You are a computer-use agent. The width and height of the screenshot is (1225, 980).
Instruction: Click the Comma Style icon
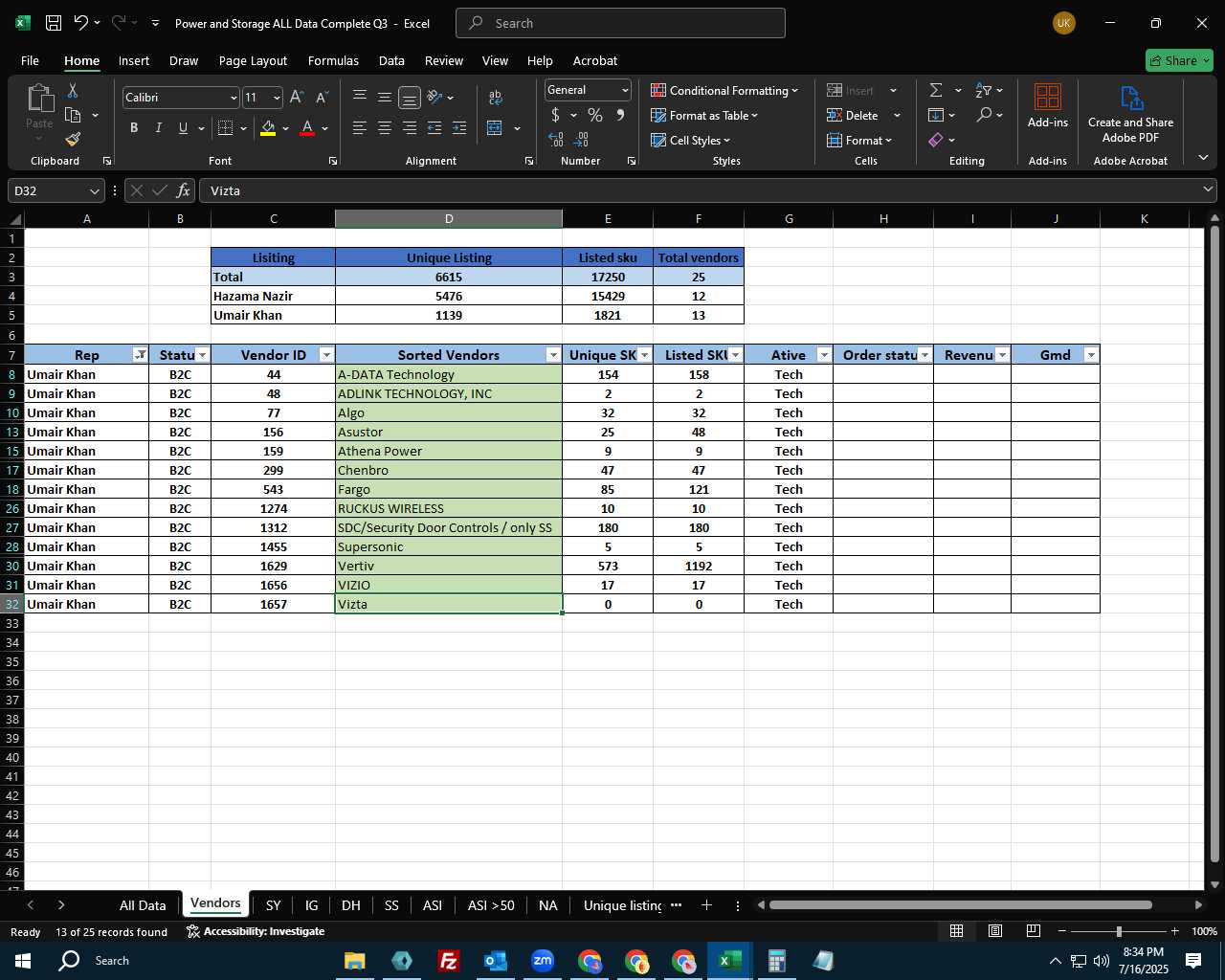pos(620,115)
